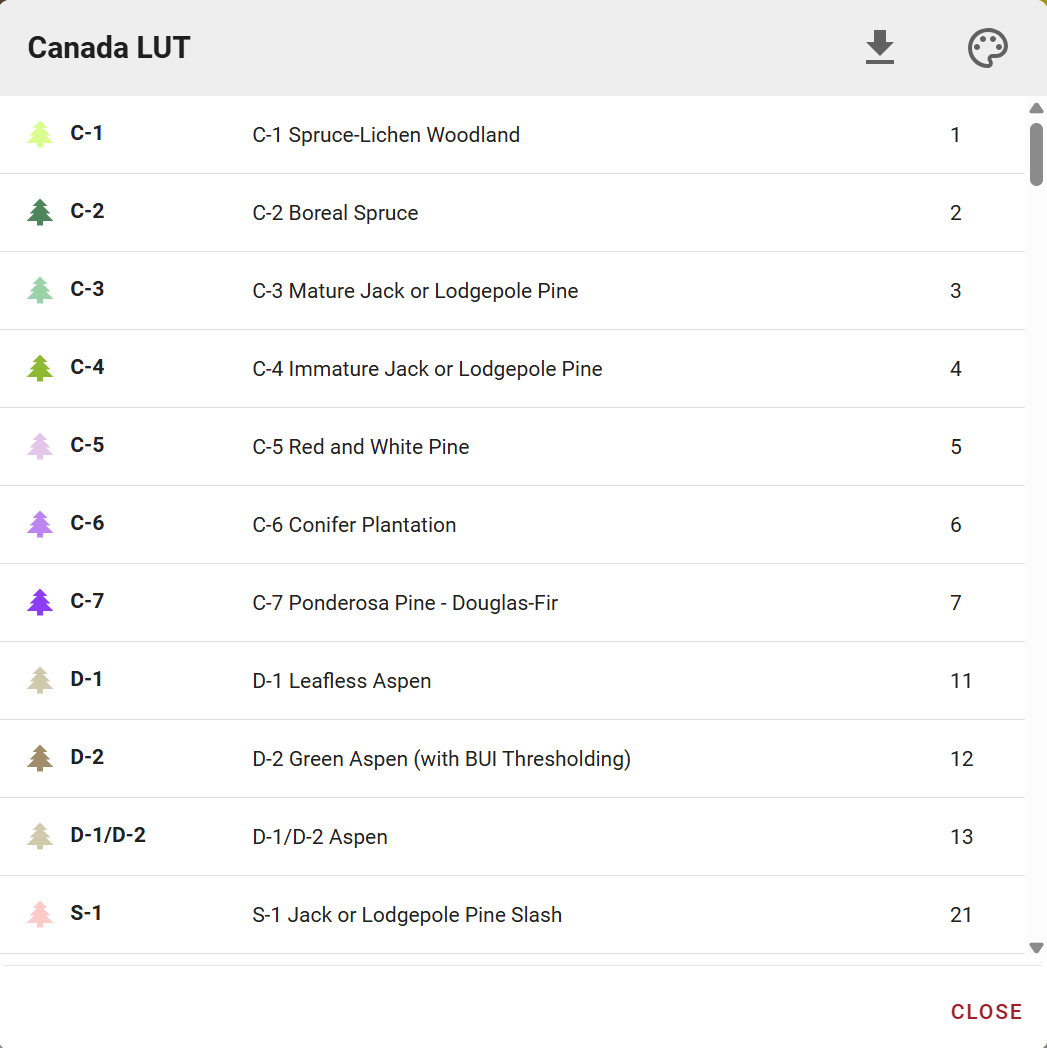Pick the C-7 purple tree icon
Screen dimensions: 1047x1048
(40, 602)
